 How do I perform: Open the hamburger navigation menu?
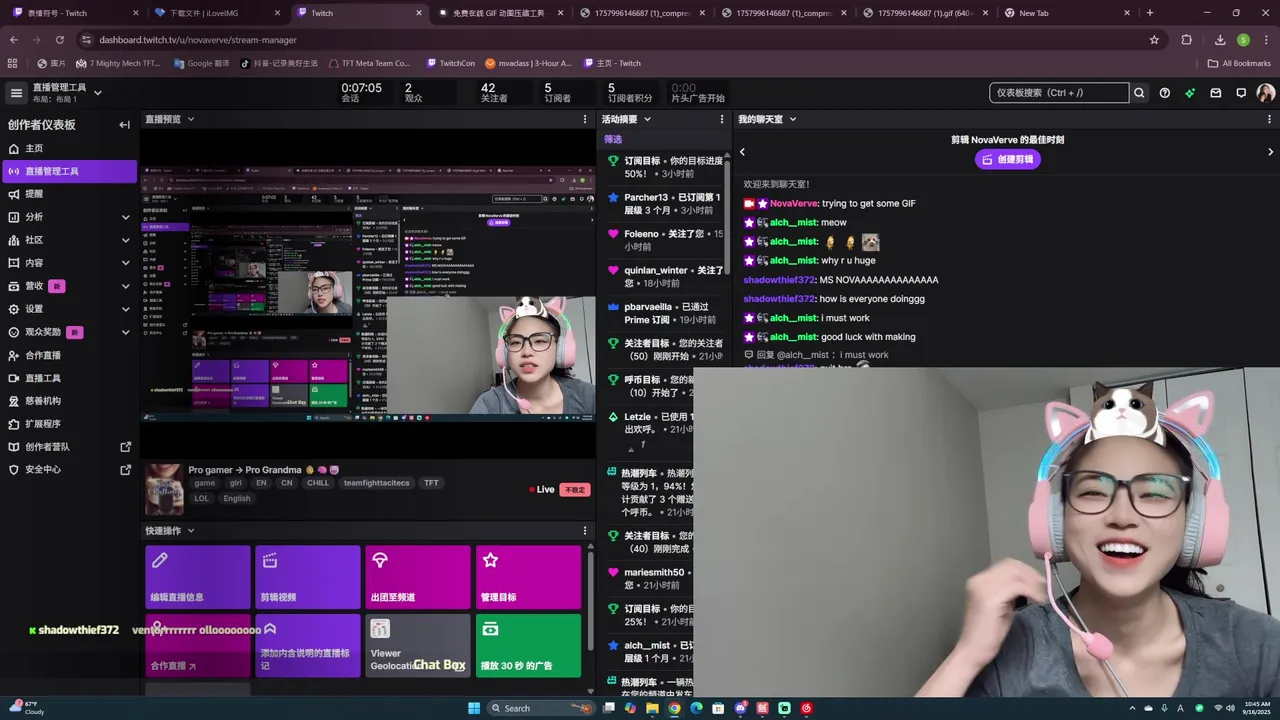[x=16, y=92]
